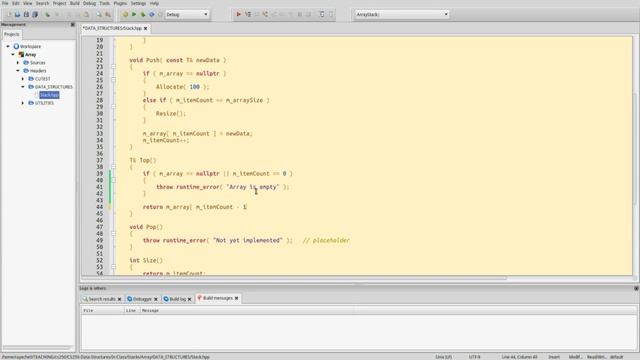
Task: Click the Build gear toolbar icon
Action: coord(125,14)
